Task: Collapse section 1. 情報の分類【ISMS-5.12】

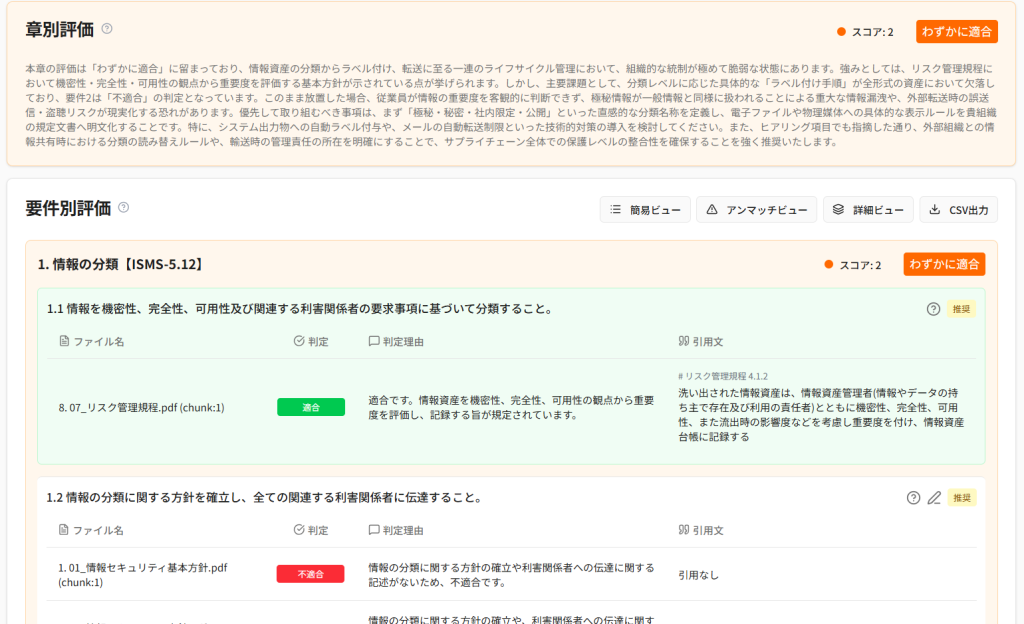Action: (x=121, y=265)
